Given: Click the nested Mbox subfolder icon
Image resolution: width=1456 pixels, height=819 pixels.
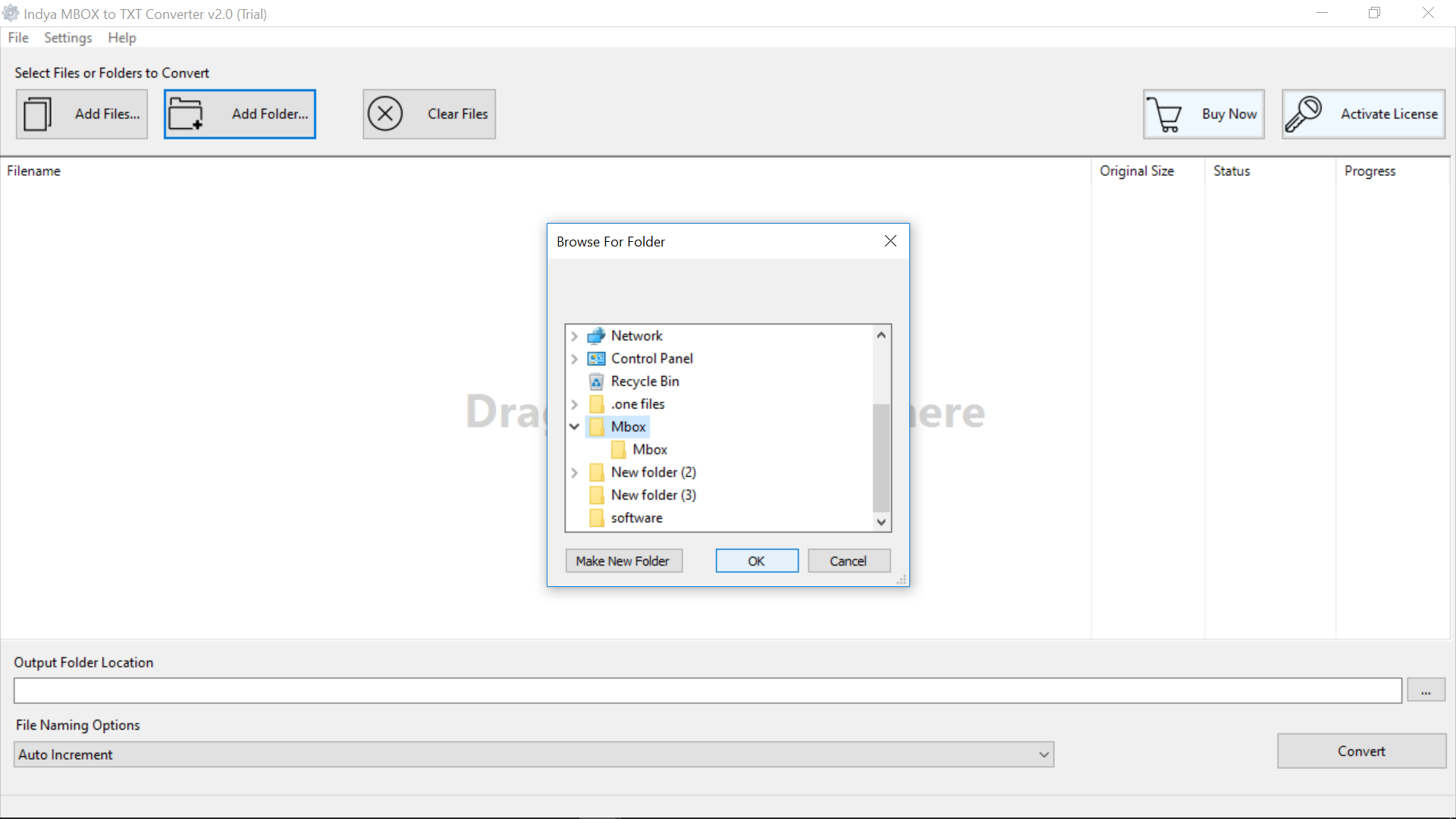Looking at the screenshot, I should tap(619, 449).
